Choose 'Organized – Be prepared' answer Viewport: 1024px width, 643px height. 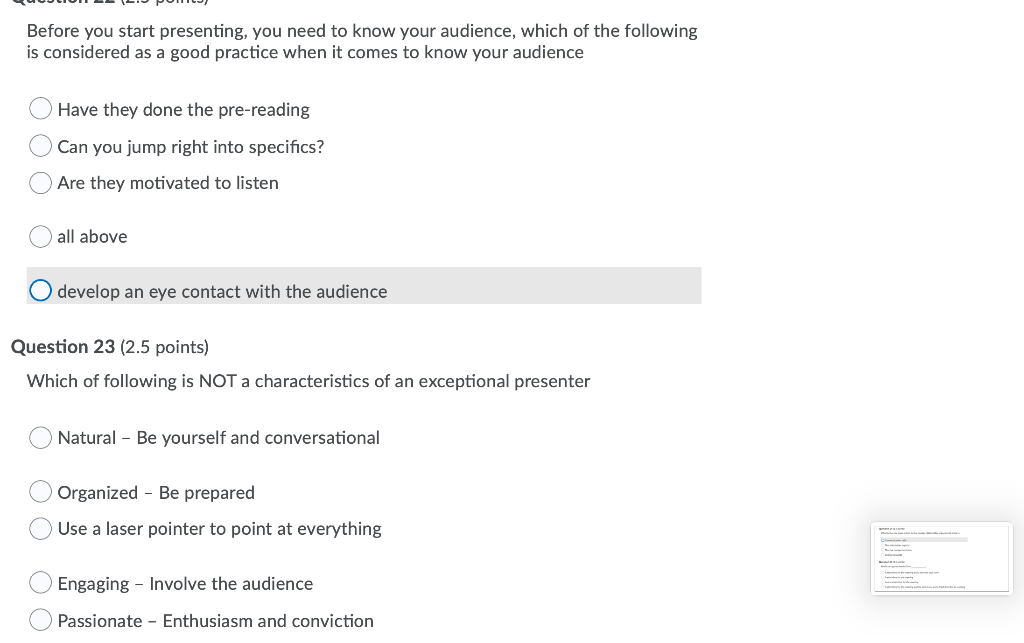click(x=40, y=491)
